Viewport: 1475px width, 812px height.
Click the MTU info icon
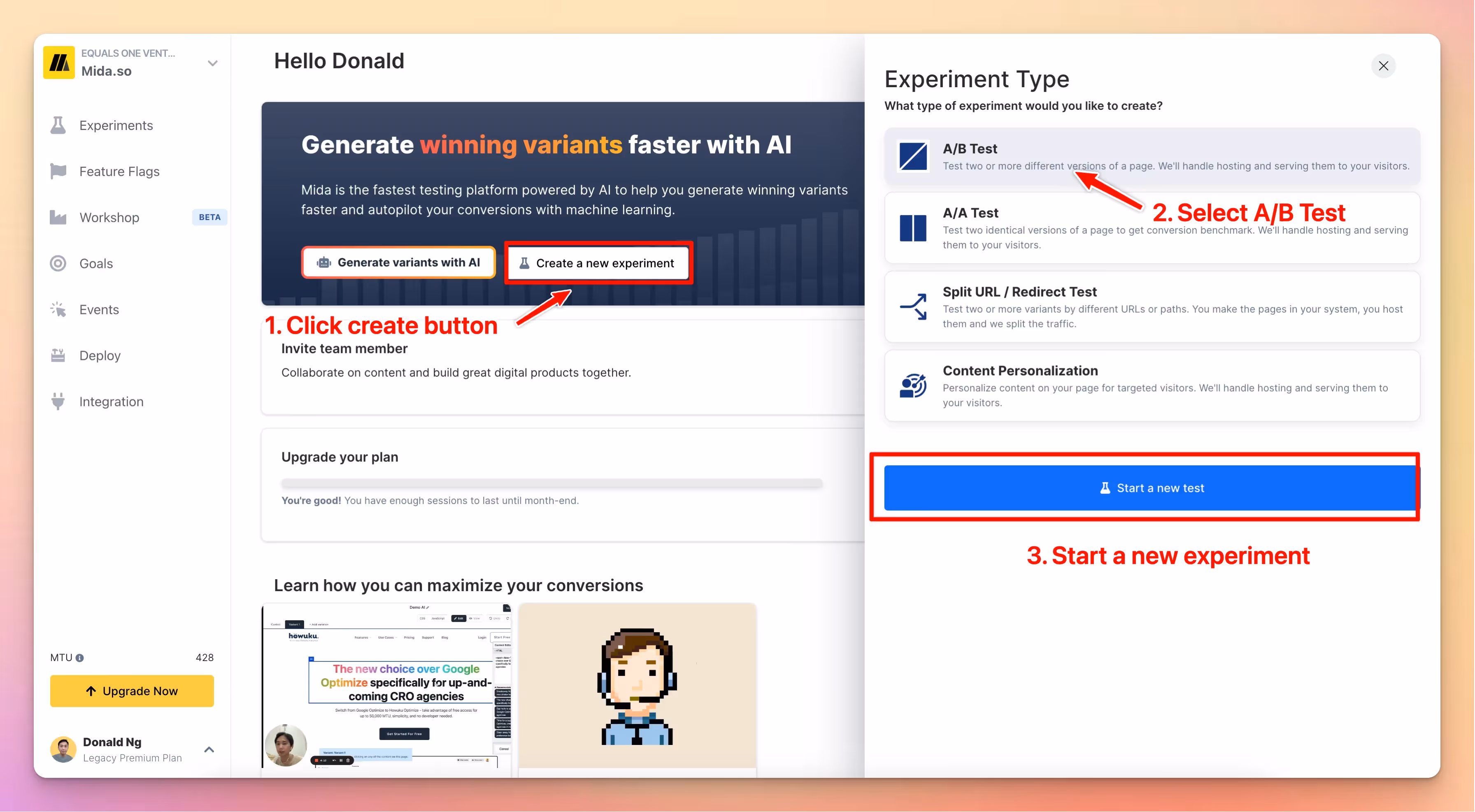point(79,657)
